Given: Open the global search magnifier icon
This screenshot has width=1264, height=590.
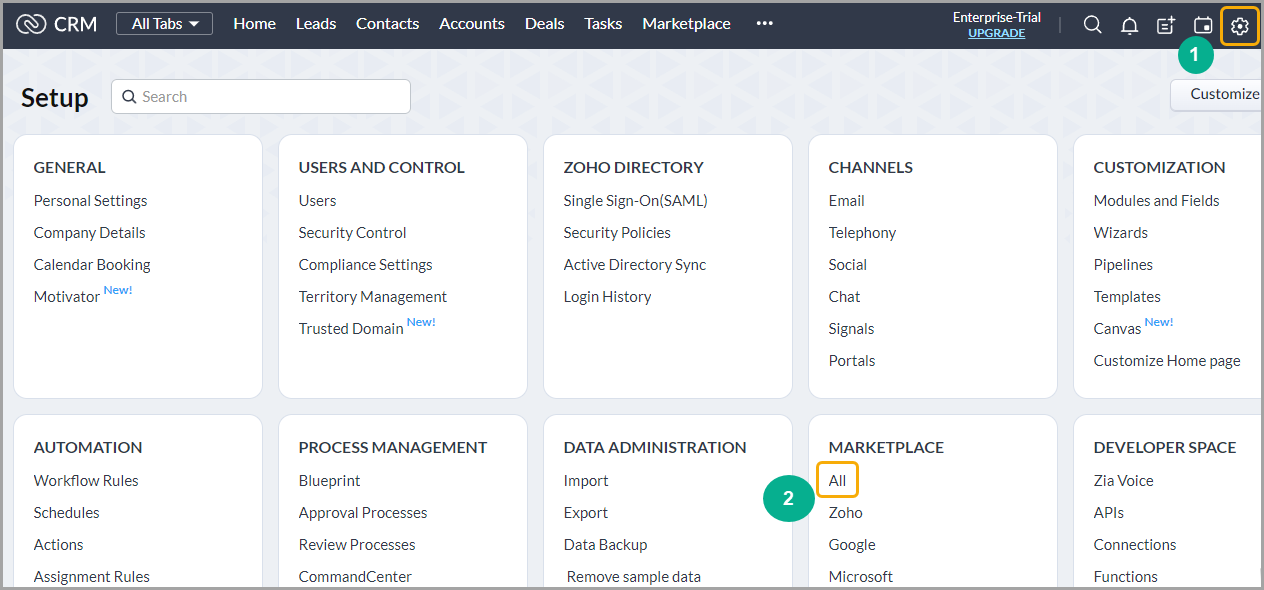Looking at the screenshot, I should (x=1093, y=25).
